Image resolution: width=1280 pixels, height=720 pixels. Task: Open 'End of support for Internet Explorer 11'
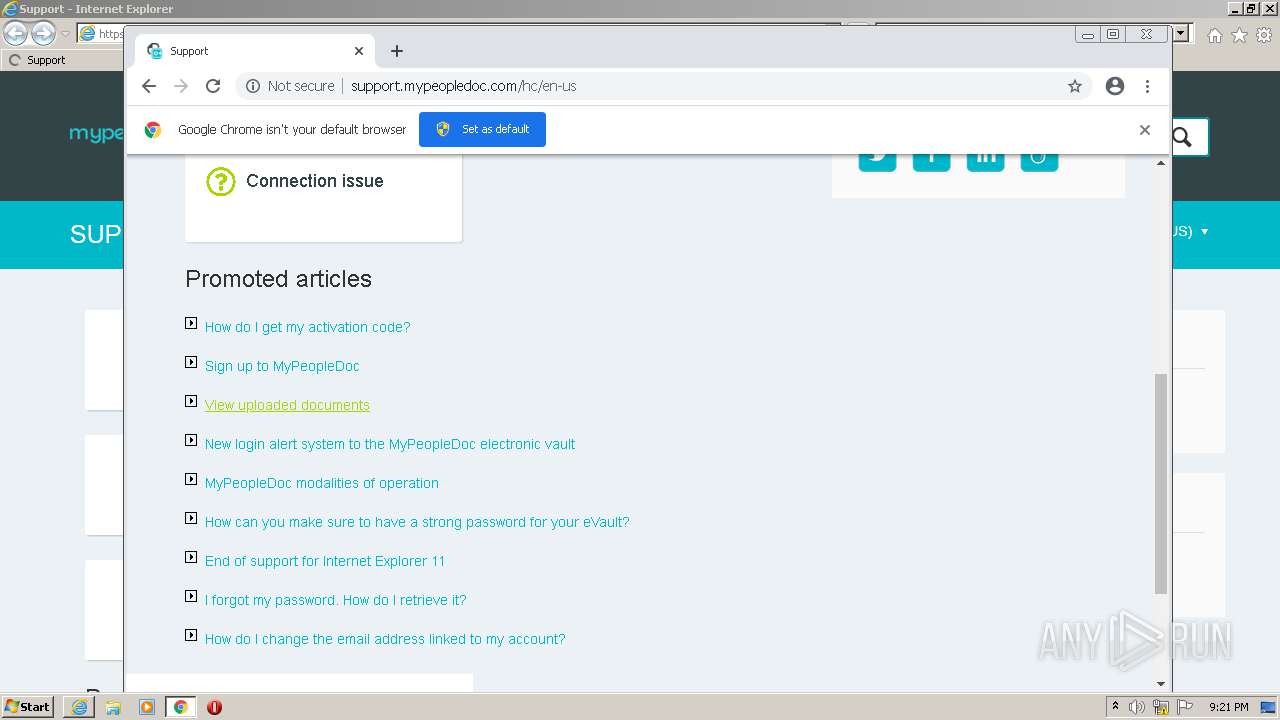[x=325, y=561]
